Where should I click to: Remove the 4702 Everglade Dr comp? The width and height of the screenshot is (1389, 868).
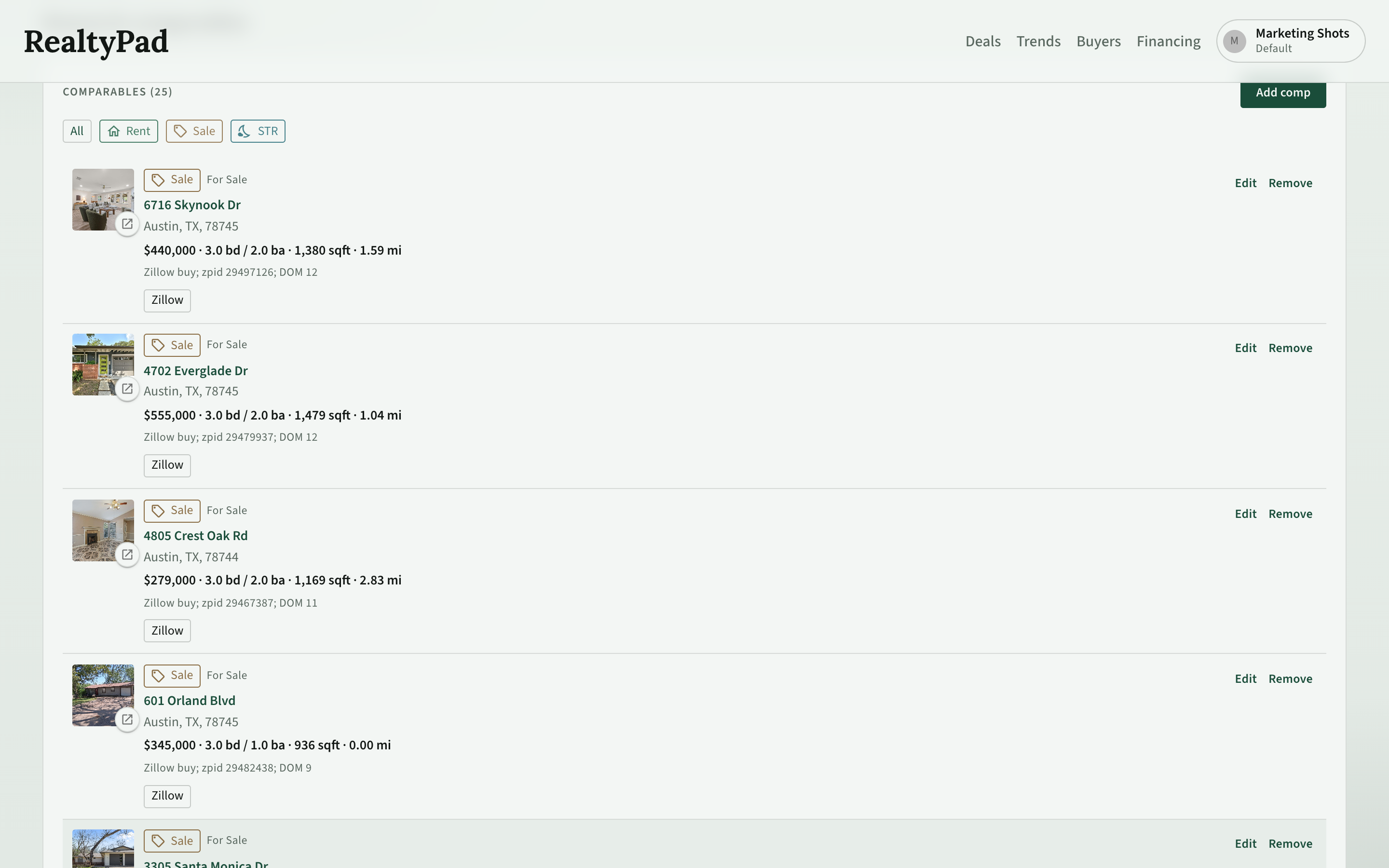point(1290,348)
